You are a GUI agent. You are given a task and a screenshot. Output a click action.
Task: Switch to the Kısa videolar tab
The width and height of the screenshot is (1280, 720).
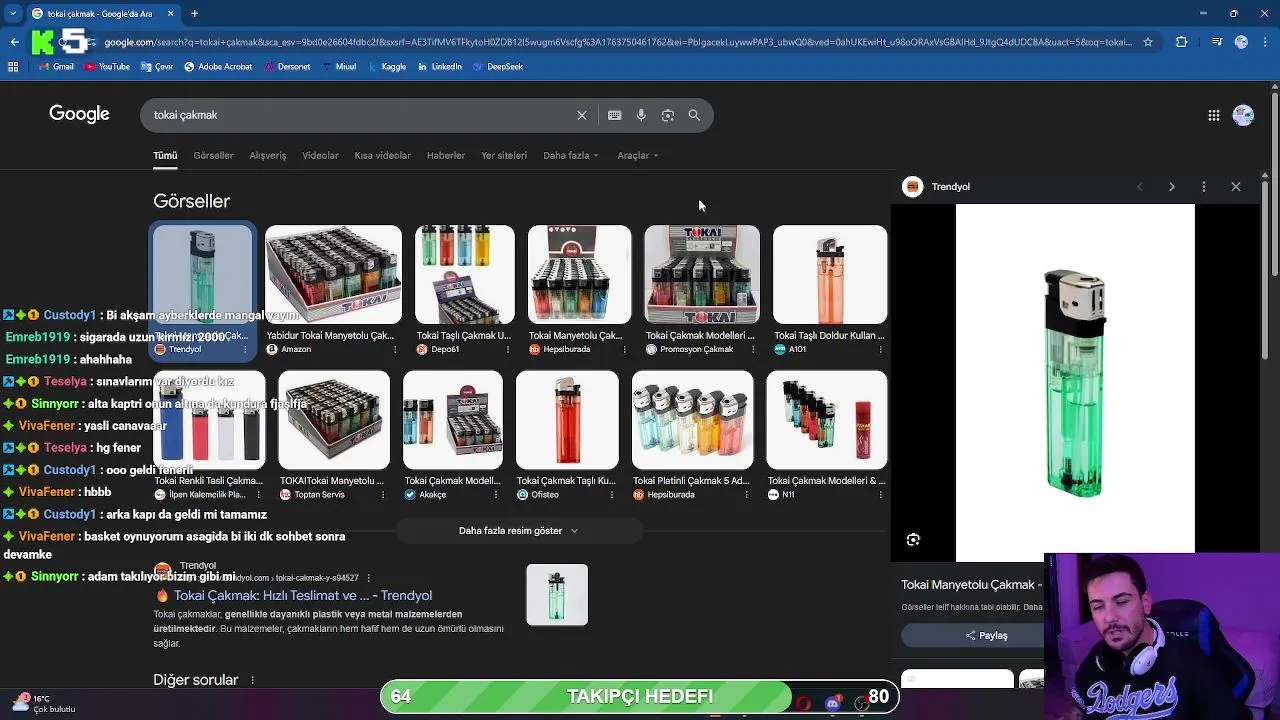[x=382, y=156]
